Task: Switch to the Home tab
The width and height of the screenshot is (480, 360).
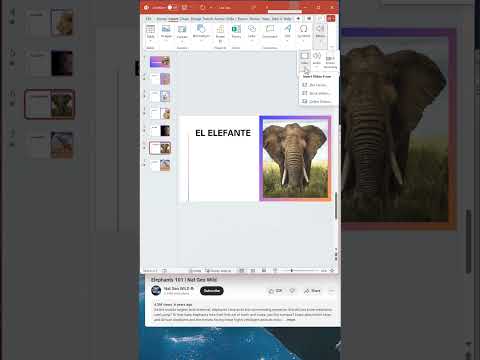Action: [161, 19]
